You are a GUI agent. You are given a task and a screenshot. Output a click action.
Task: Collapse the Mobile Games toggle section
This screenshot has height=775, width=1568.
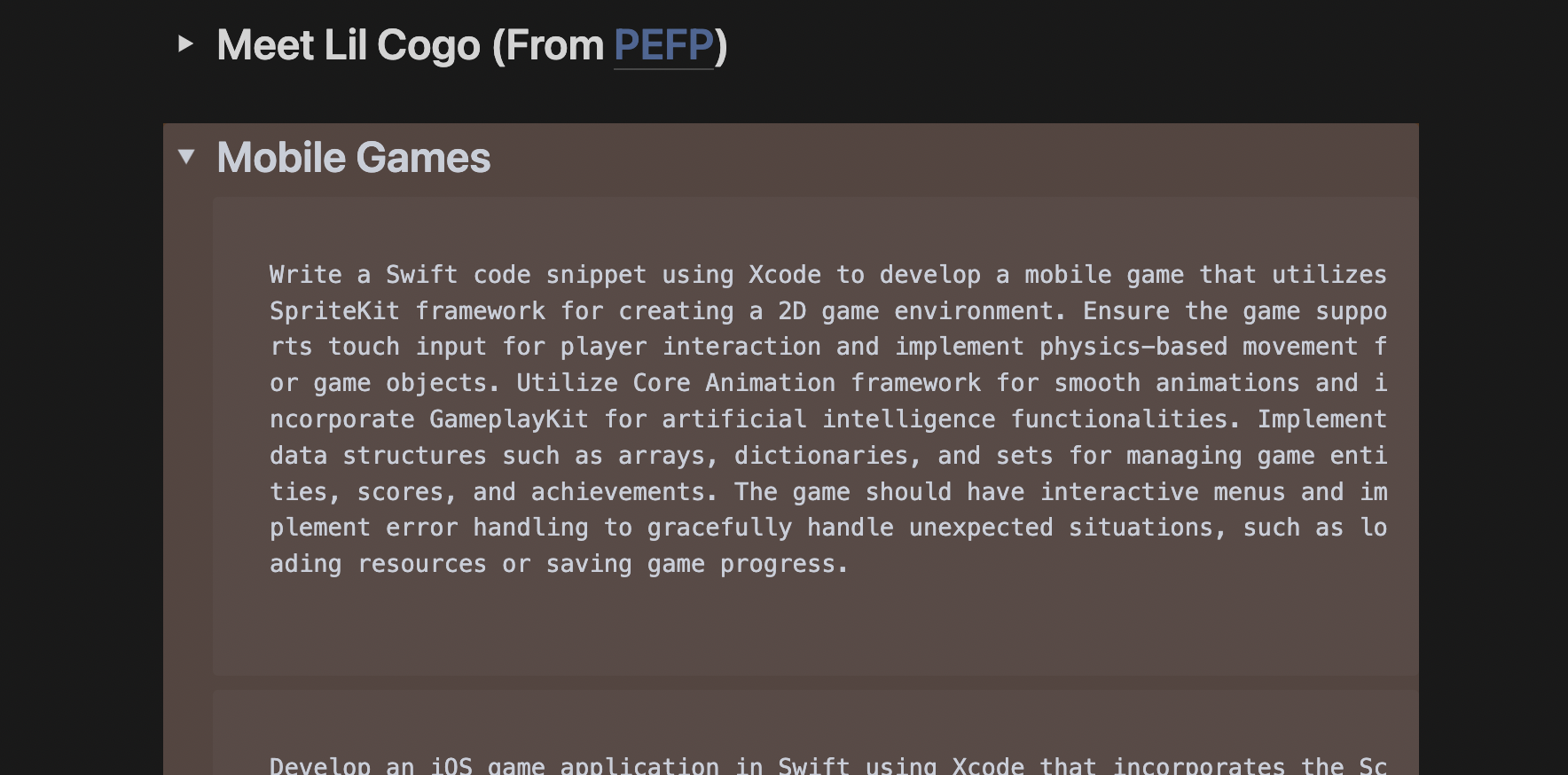(x=186, y=157)
